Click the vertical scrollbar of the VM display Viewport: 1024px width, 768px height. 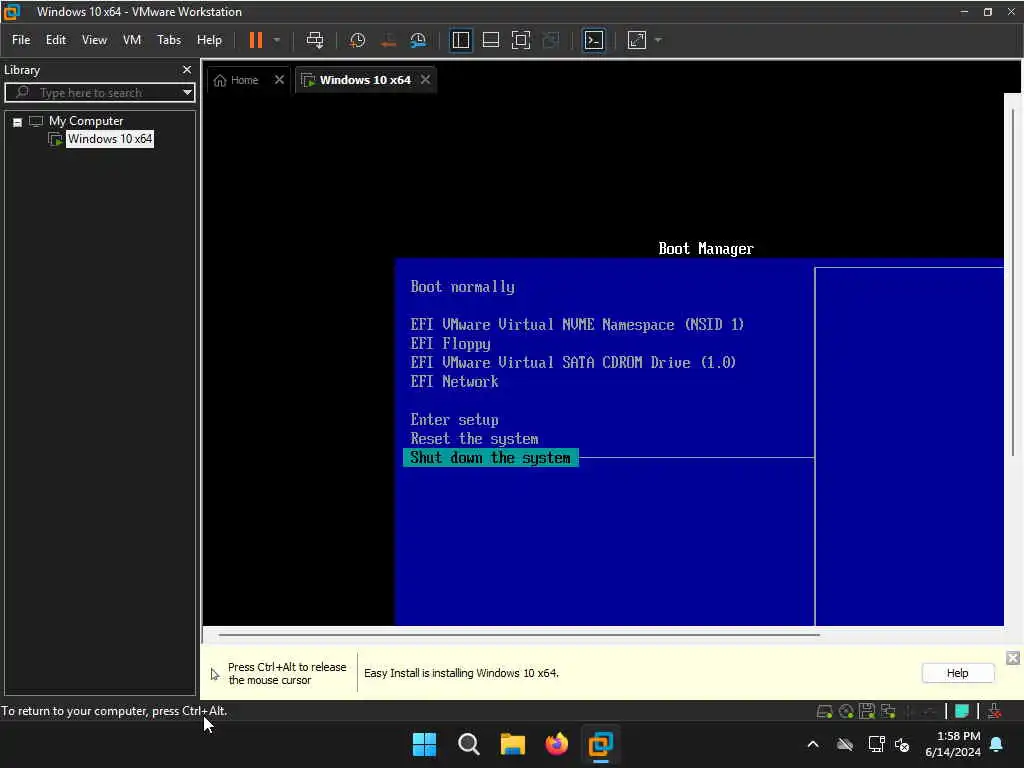1013,281
